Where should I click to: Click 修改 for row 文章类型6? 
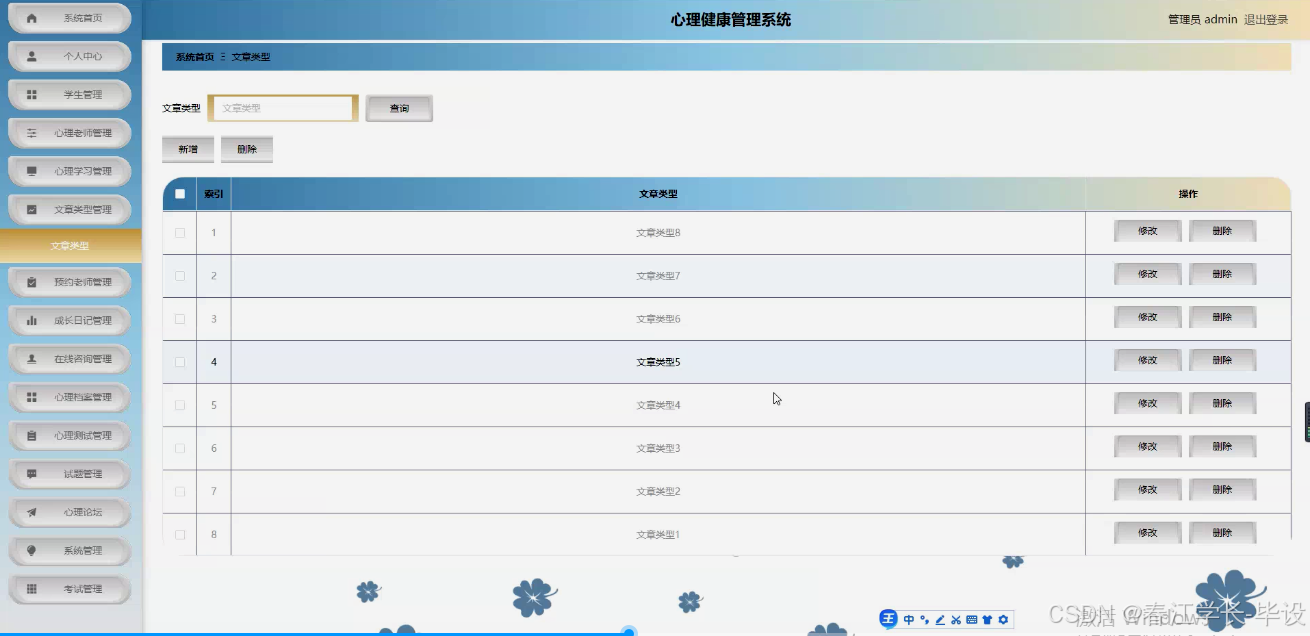click(x=1148, y=317)
